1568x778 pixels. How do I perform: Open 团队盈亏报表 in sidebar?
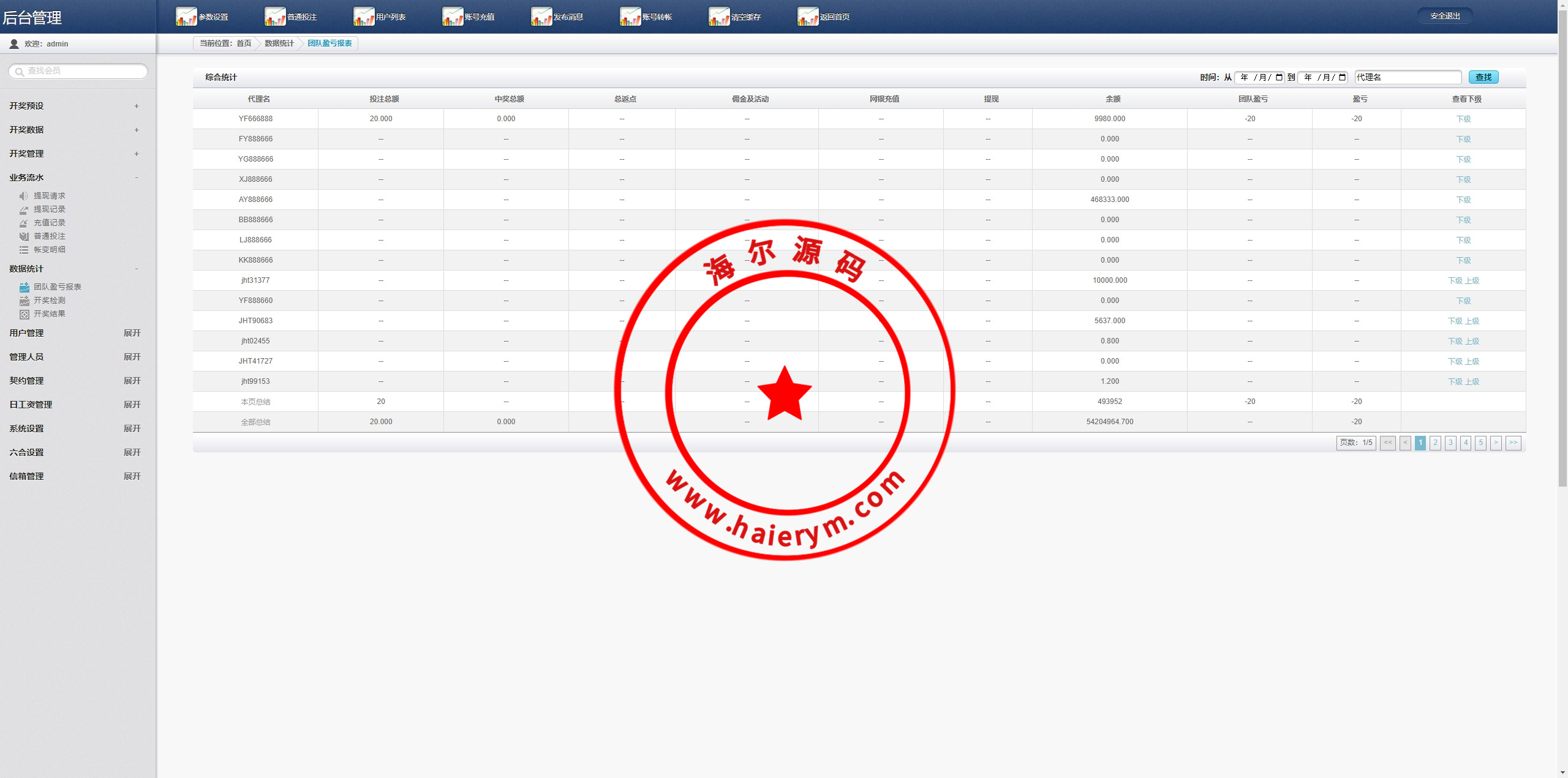pos(57,287)
